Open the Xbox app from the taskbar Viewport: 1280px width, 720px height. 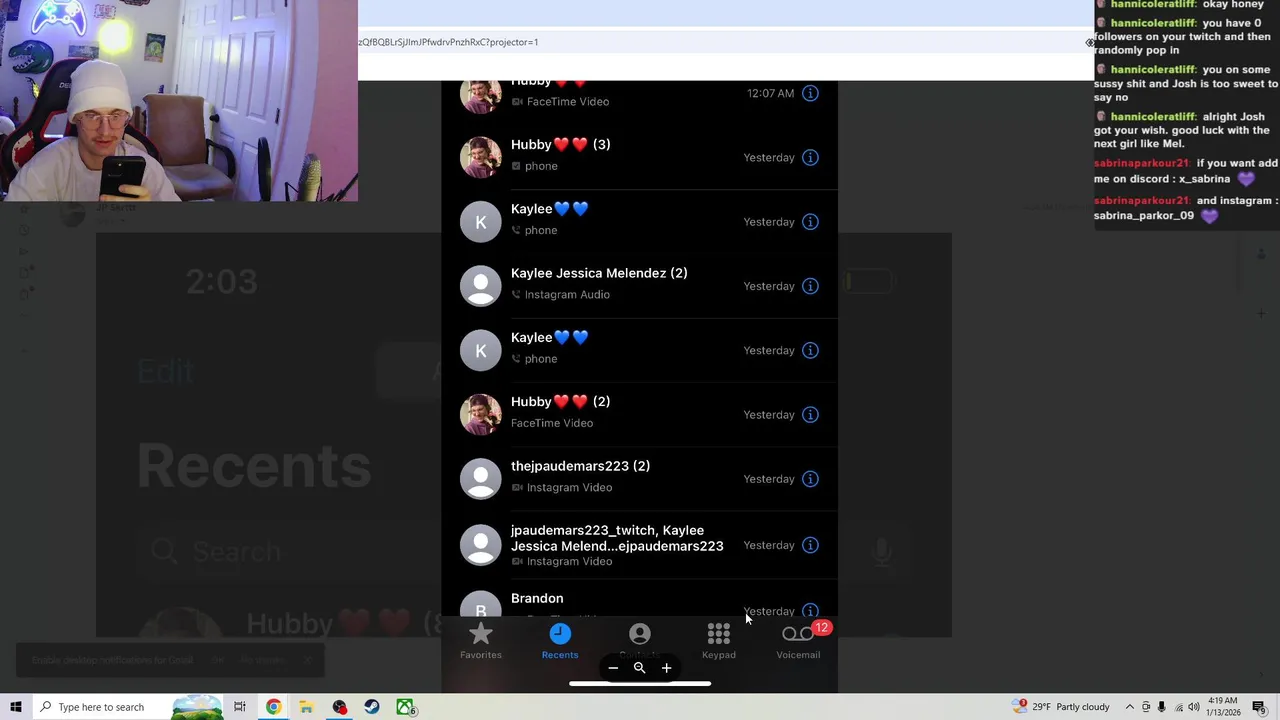click(x=405, y=707)
